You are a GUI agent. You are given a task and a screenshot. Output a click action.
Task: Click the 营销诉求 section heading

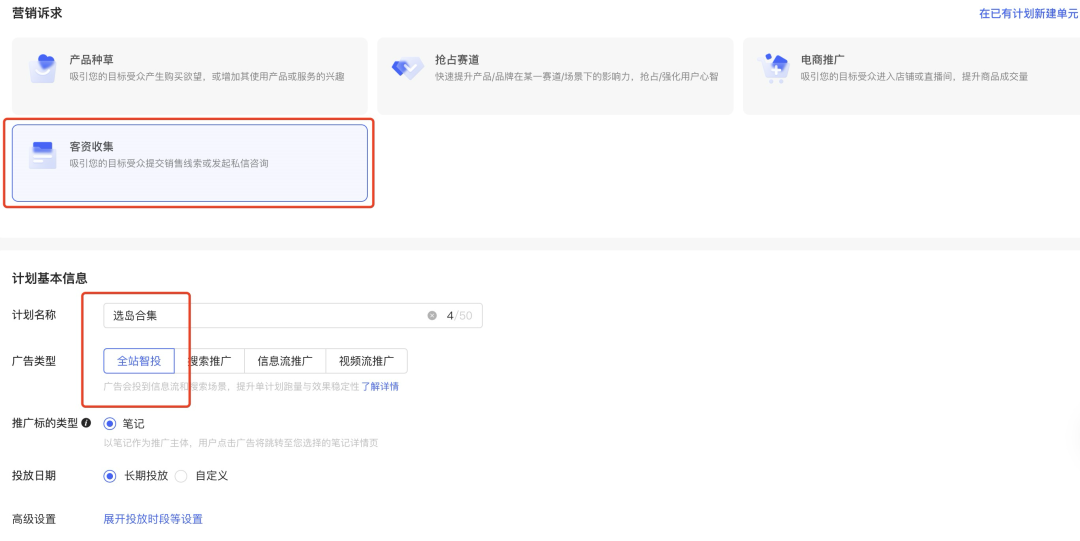tap(37, 12)
